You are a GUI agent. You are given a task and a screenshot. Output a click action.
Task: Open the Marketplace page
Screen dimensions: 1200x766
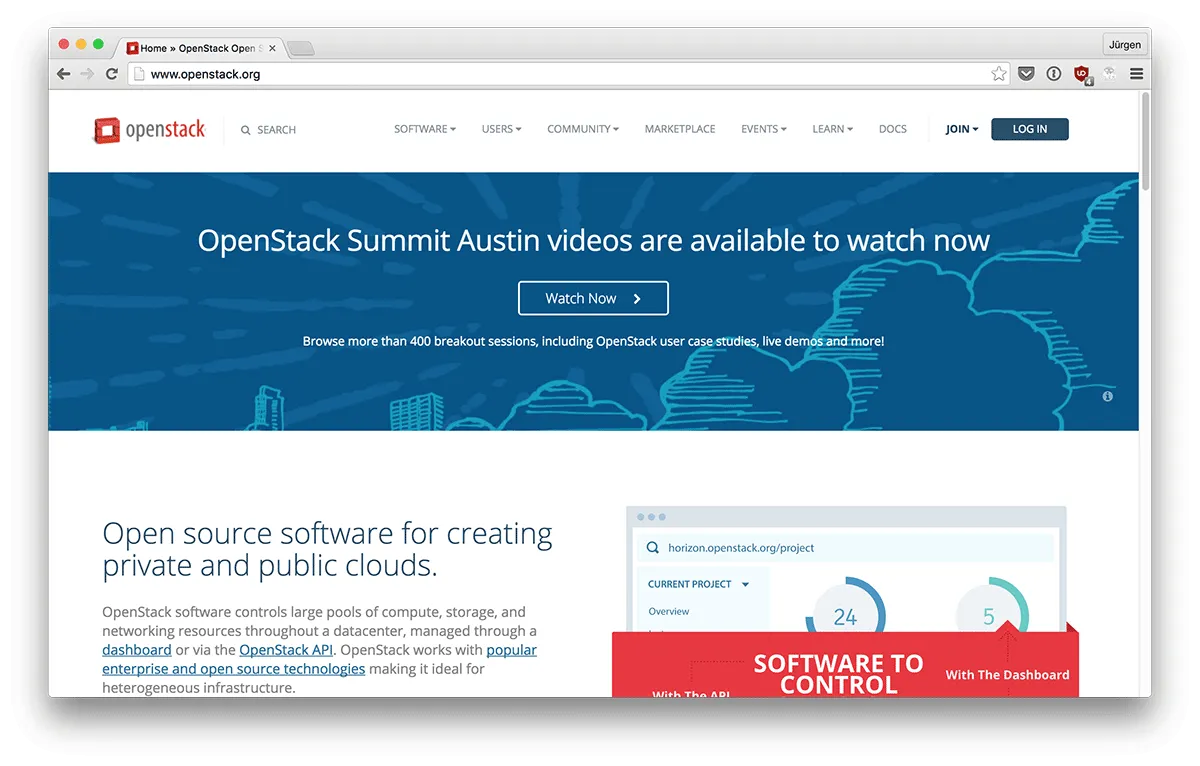pyautogui.click(x=680, y=129)
